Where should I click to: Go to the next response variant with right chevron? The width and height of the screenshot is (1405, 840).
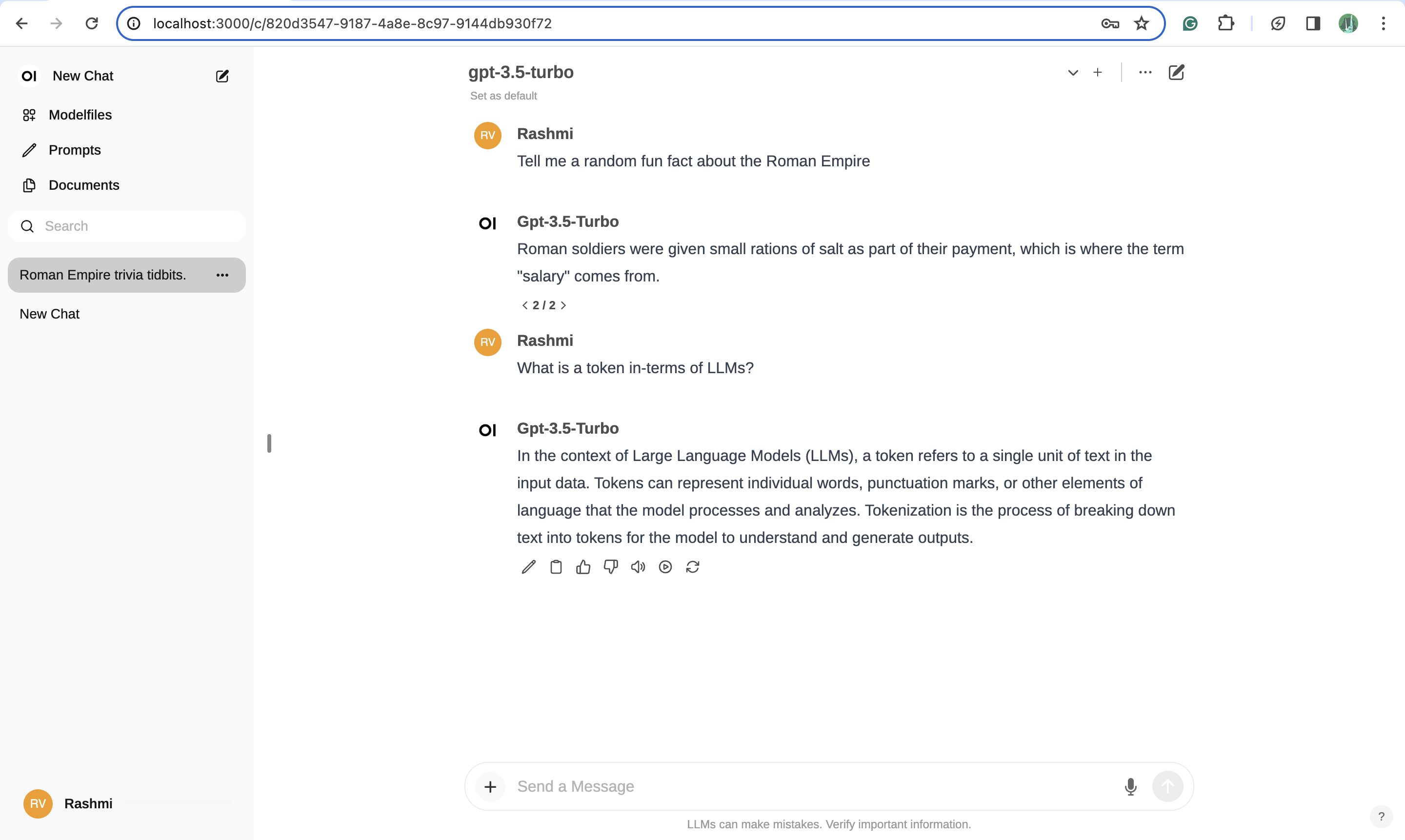point(563,305)
